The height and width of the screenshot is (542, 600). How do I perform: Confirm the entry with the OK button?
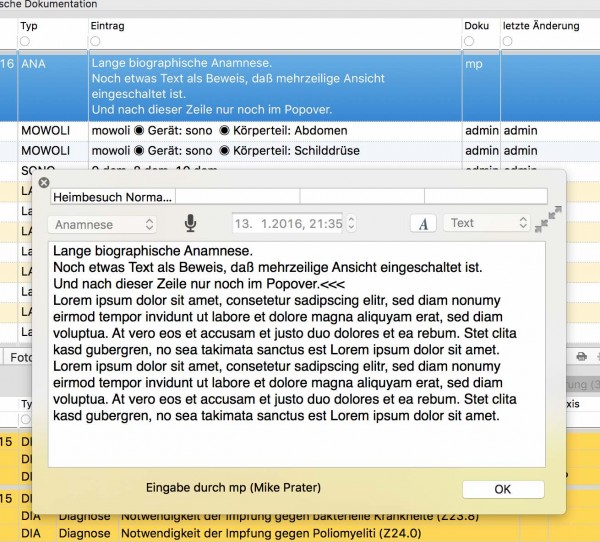click(503, 489)
